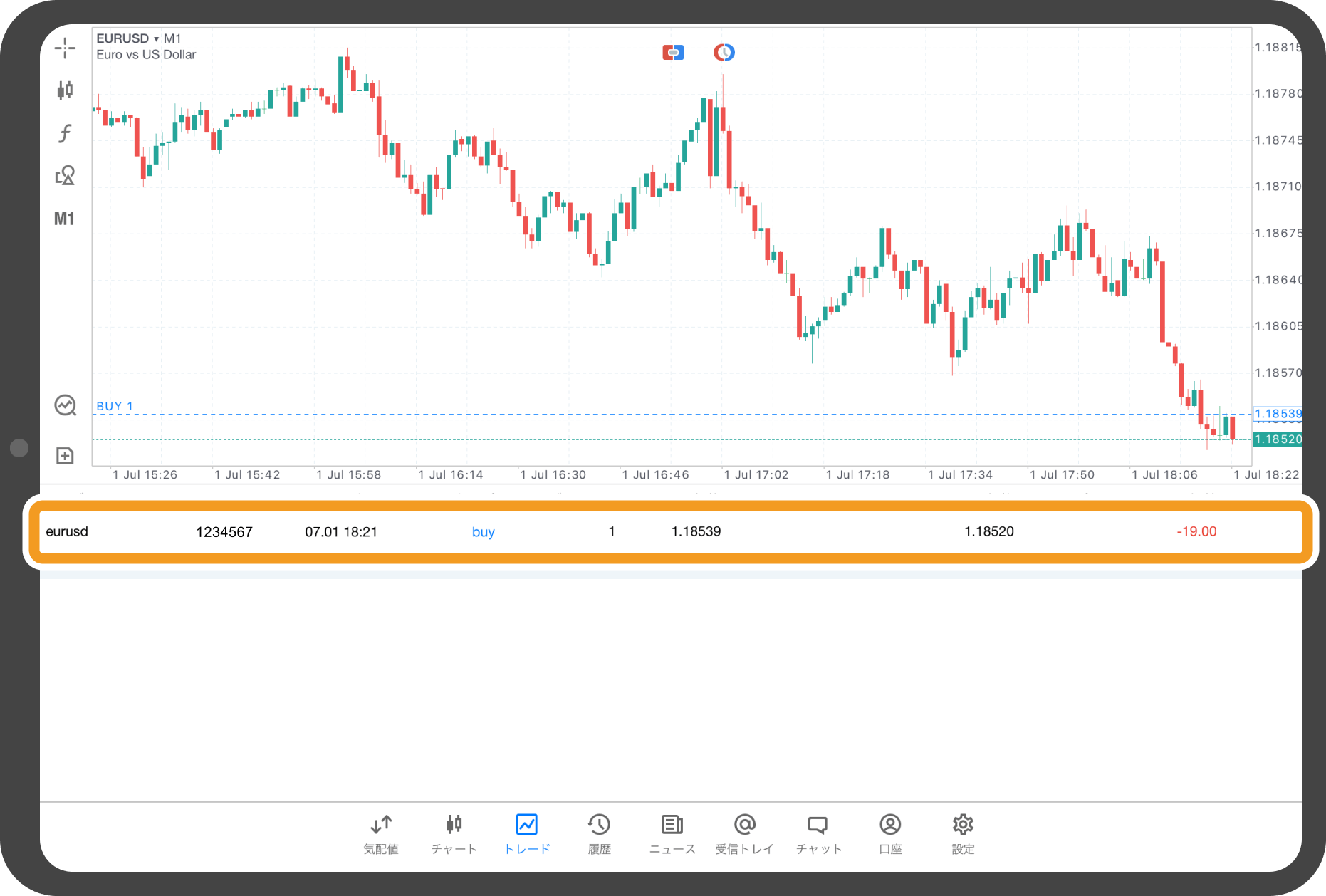
Task: Open the drawing objects shapes tool
Action: 65,175
